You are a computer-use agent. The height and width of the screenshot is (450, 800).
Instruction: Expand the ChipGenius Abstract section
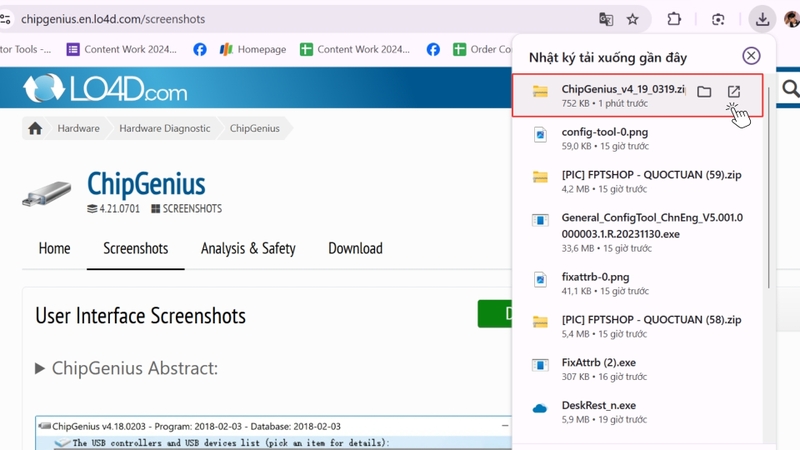pos(127,368)
